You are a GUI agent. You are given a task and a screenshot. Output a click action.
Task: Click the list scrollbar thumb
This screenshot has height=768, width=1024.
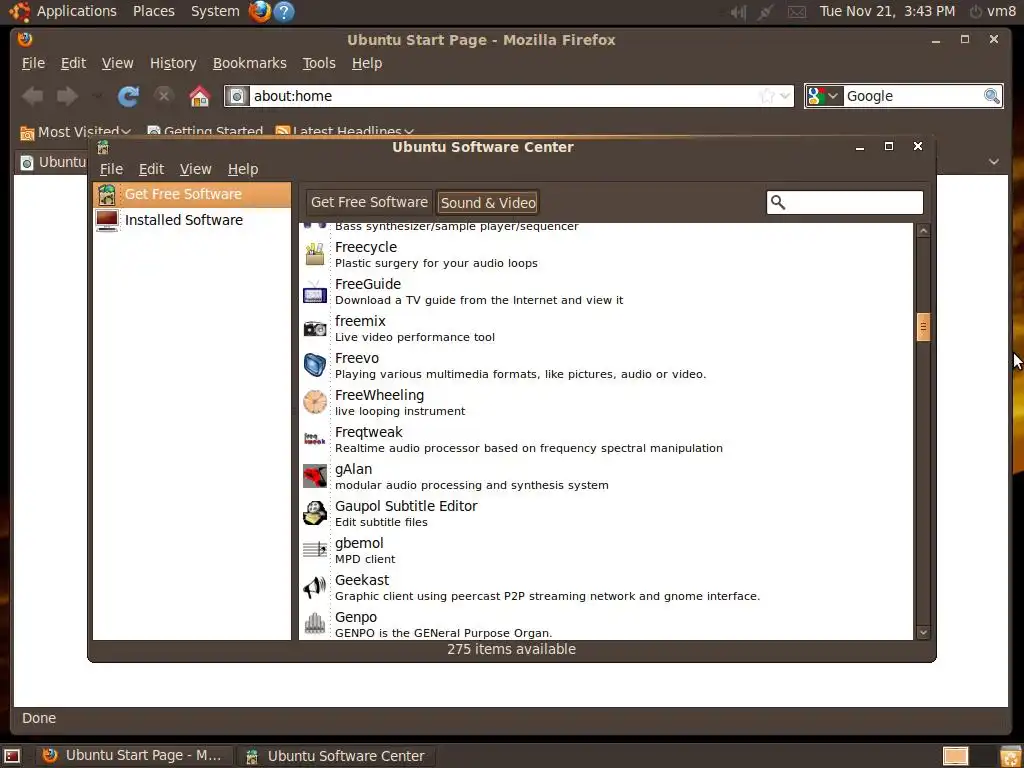pos(923,327)
